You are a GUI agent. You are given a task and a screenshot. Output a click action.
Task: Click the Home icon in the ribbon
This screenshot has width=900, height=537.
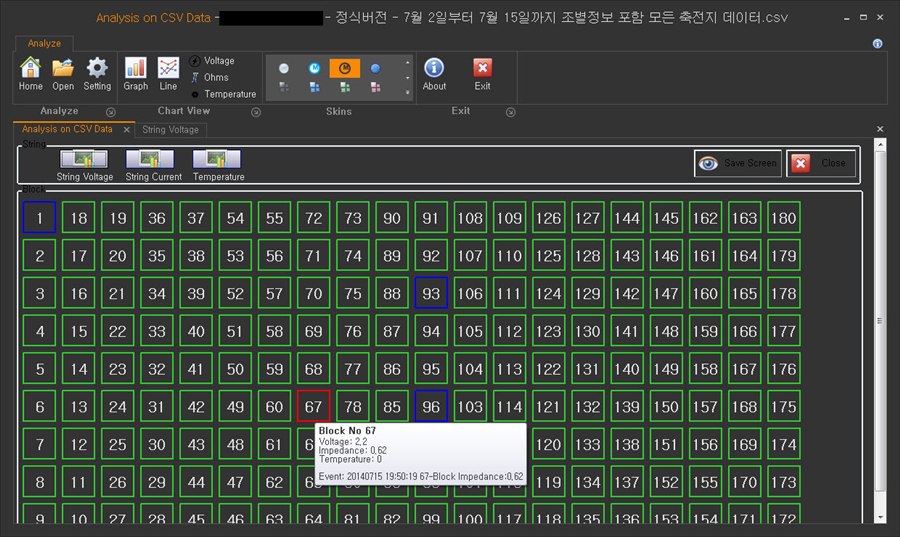tap(30, 74)
